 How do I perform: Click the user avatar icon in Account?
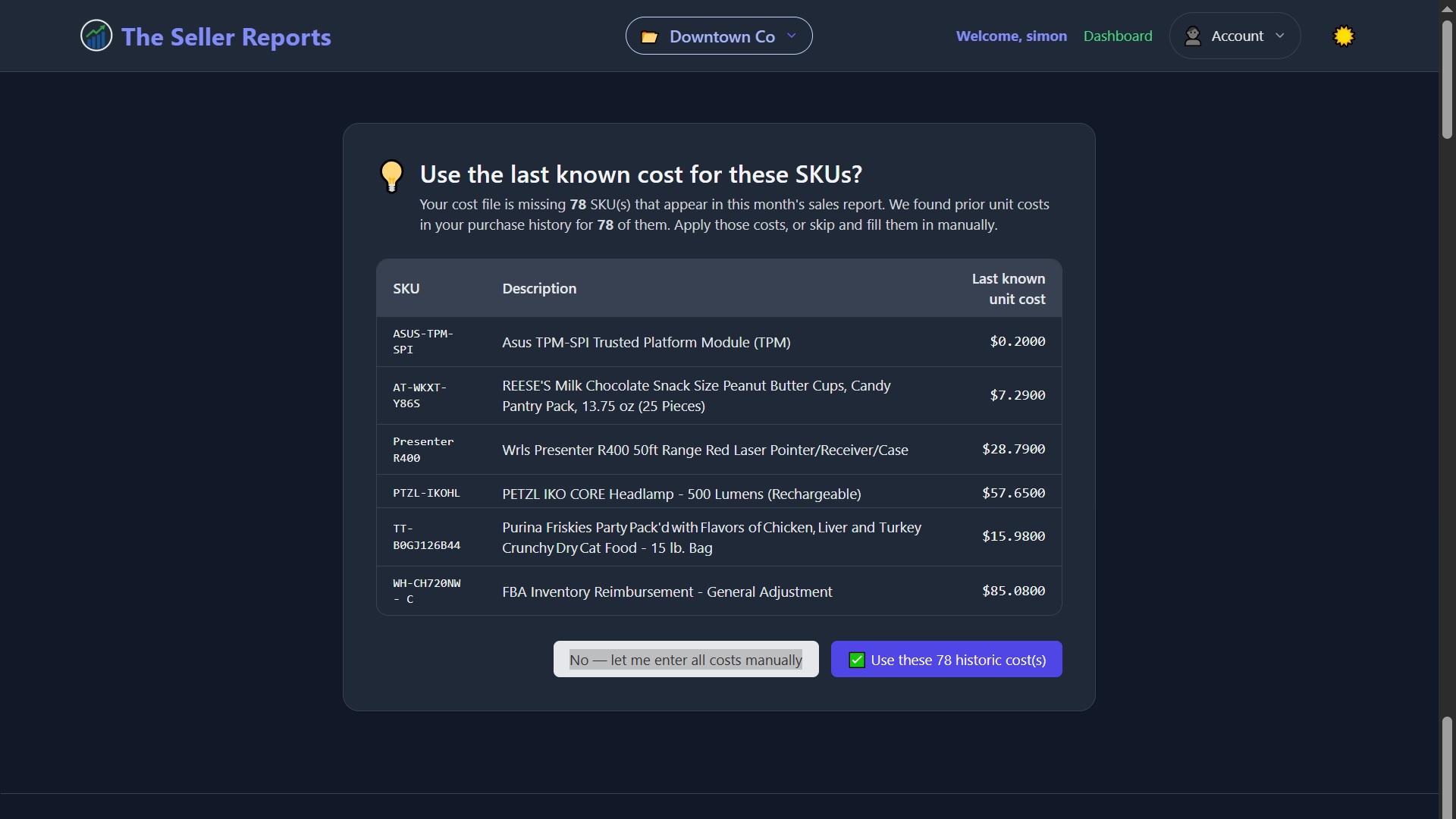(1192, 36)
